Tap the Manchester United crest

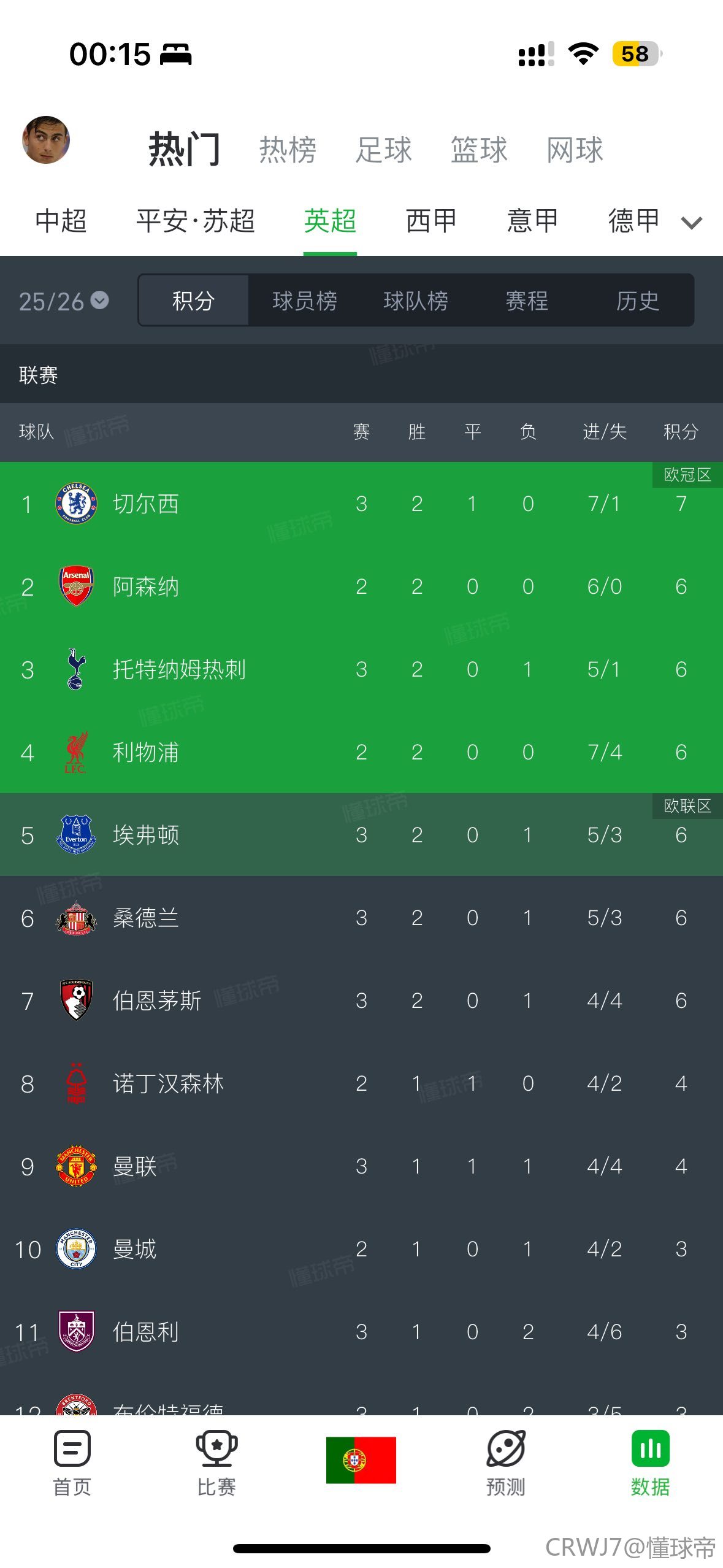pyautogui.click(x=76, y=1166)
